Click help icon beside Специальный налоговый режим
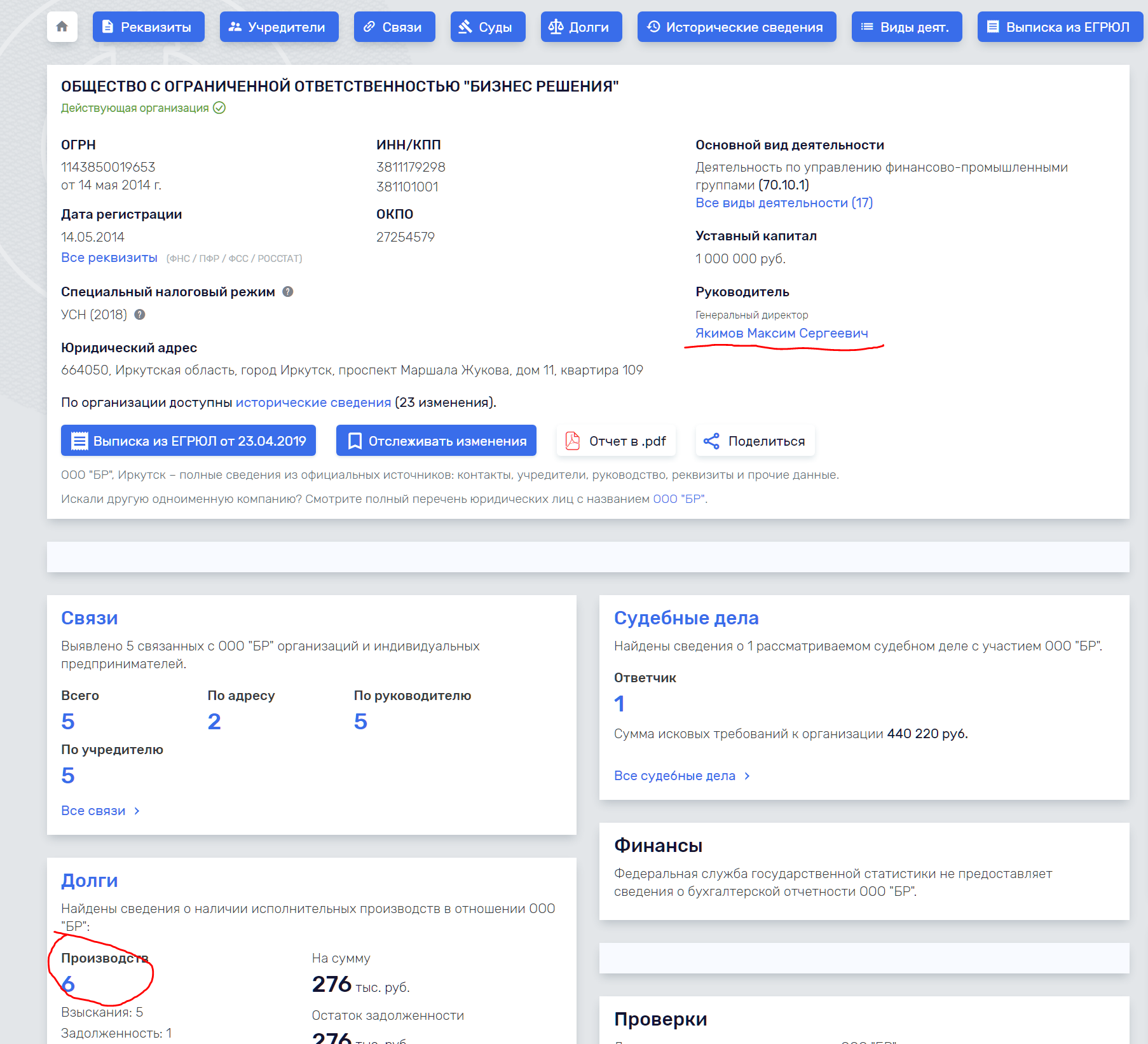This screenshot has width=1148, height=1044. 288,292
